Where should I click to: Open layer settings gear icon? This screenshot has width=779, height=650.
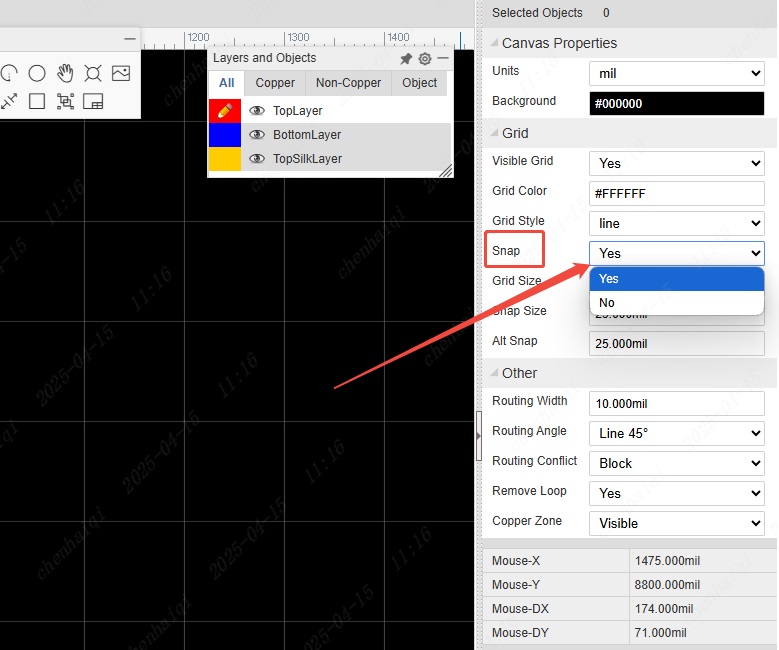coord(425,59)
